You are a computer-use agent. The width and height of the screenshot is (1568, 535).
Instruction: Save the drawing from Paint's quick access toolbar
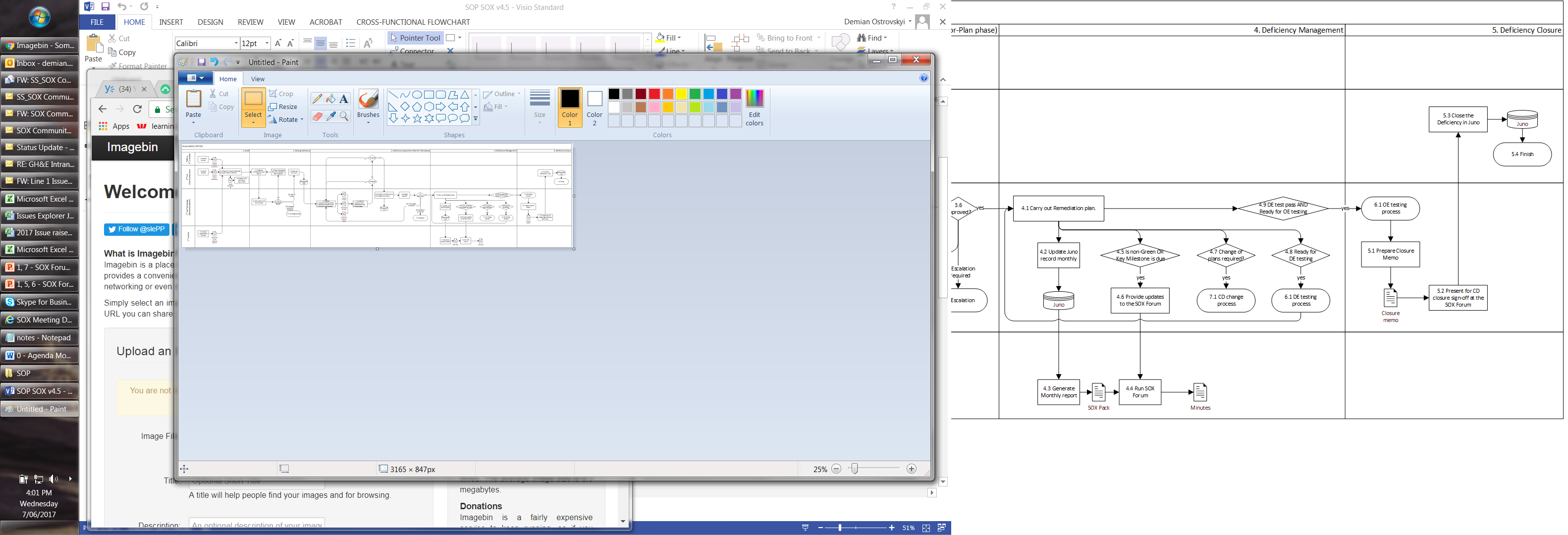pyautogui.click(x=201, y=62)
